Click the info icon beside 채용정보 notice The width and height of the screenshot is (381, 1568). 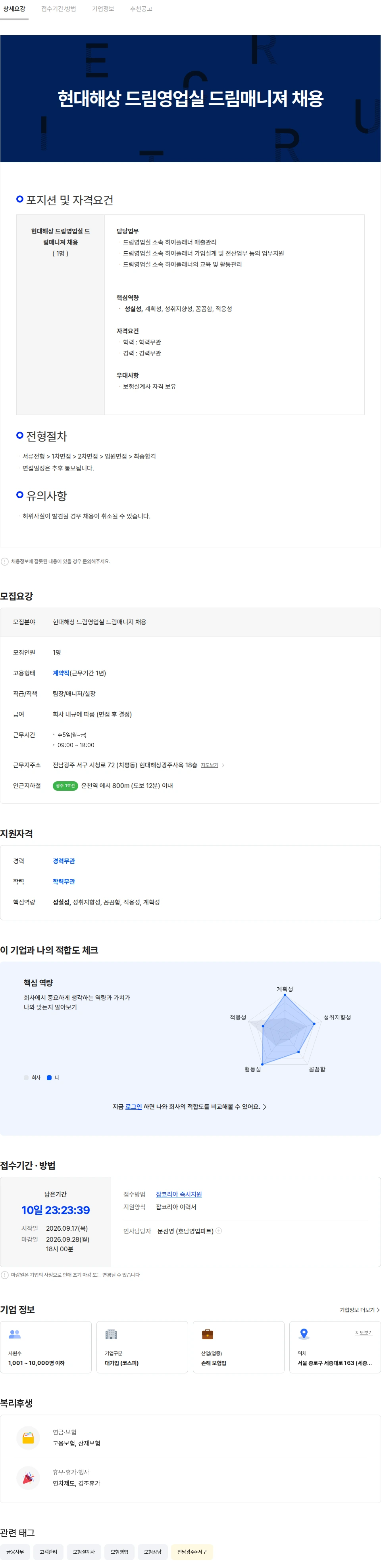pyautogui.click(x=5, y=561)
